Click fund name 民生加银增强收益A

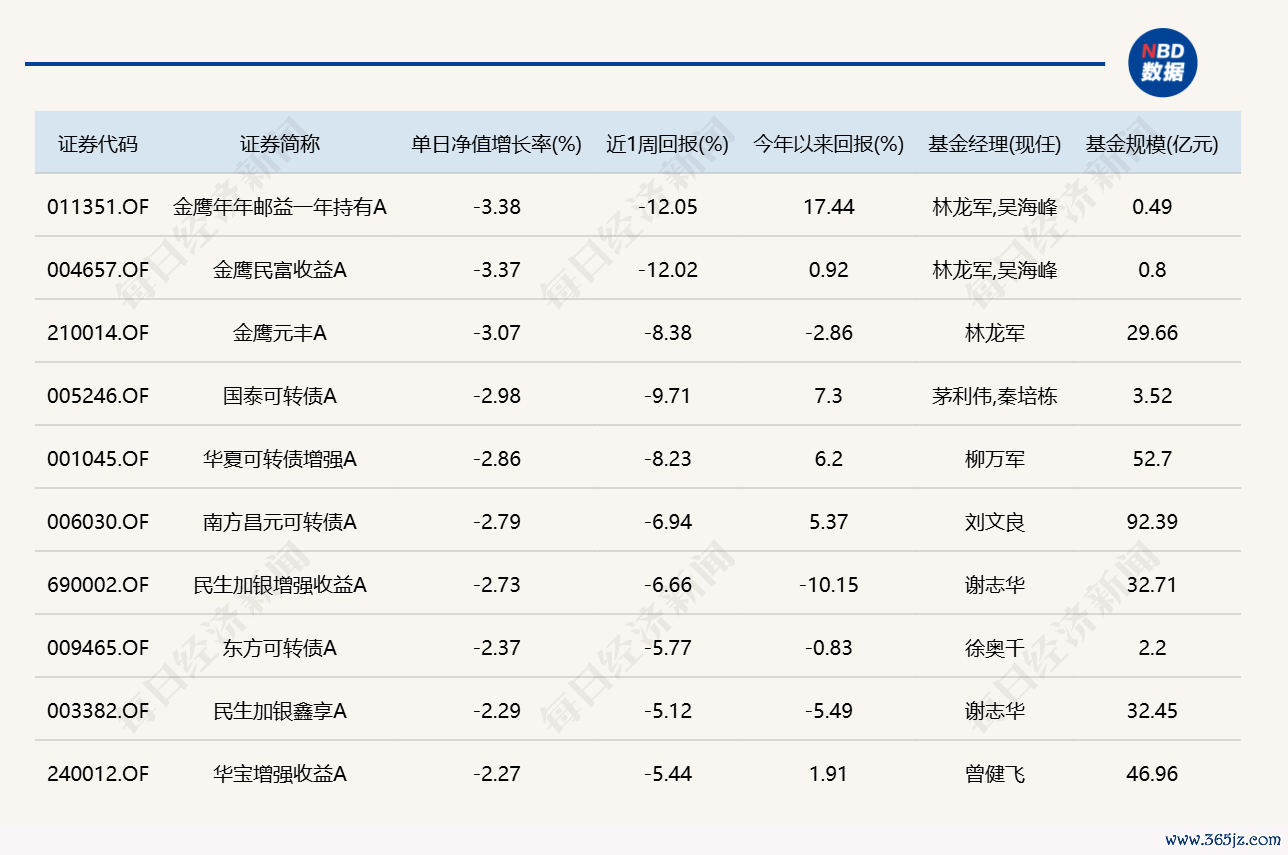pyautogui.click(x=280, y=585)
